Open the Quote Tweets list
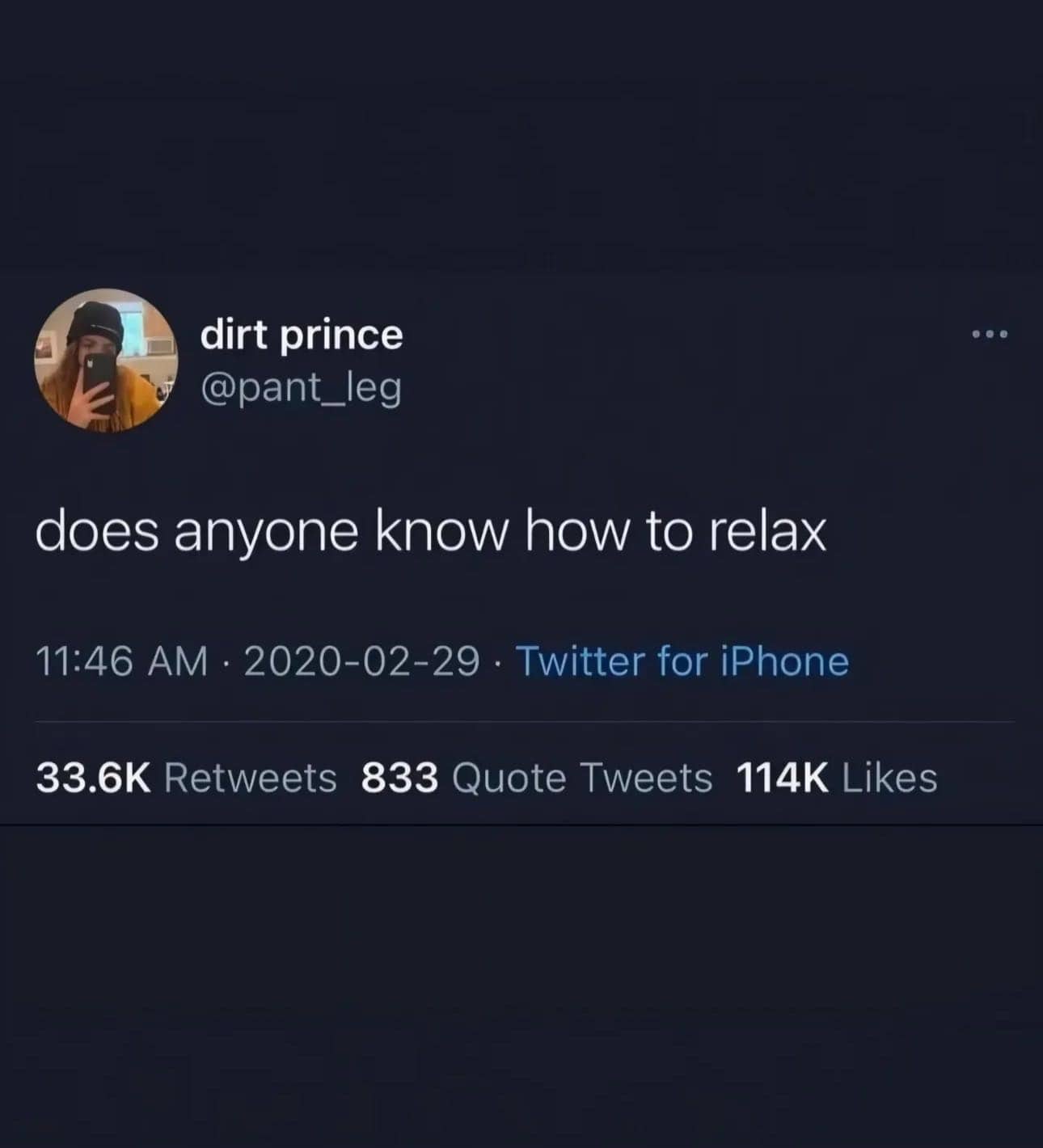 [x=582, y=779]
